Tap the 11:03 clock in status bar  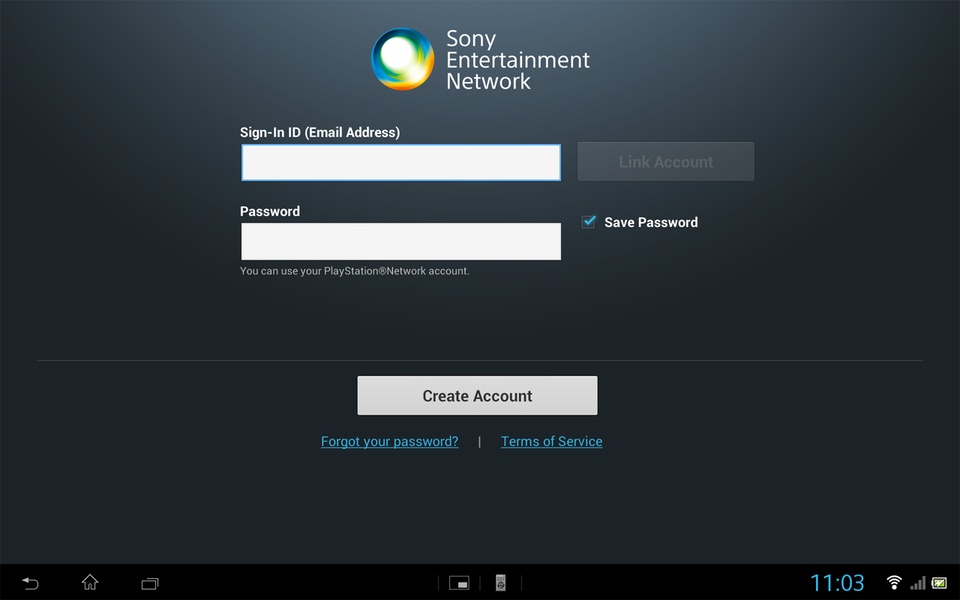click(837, 583)
